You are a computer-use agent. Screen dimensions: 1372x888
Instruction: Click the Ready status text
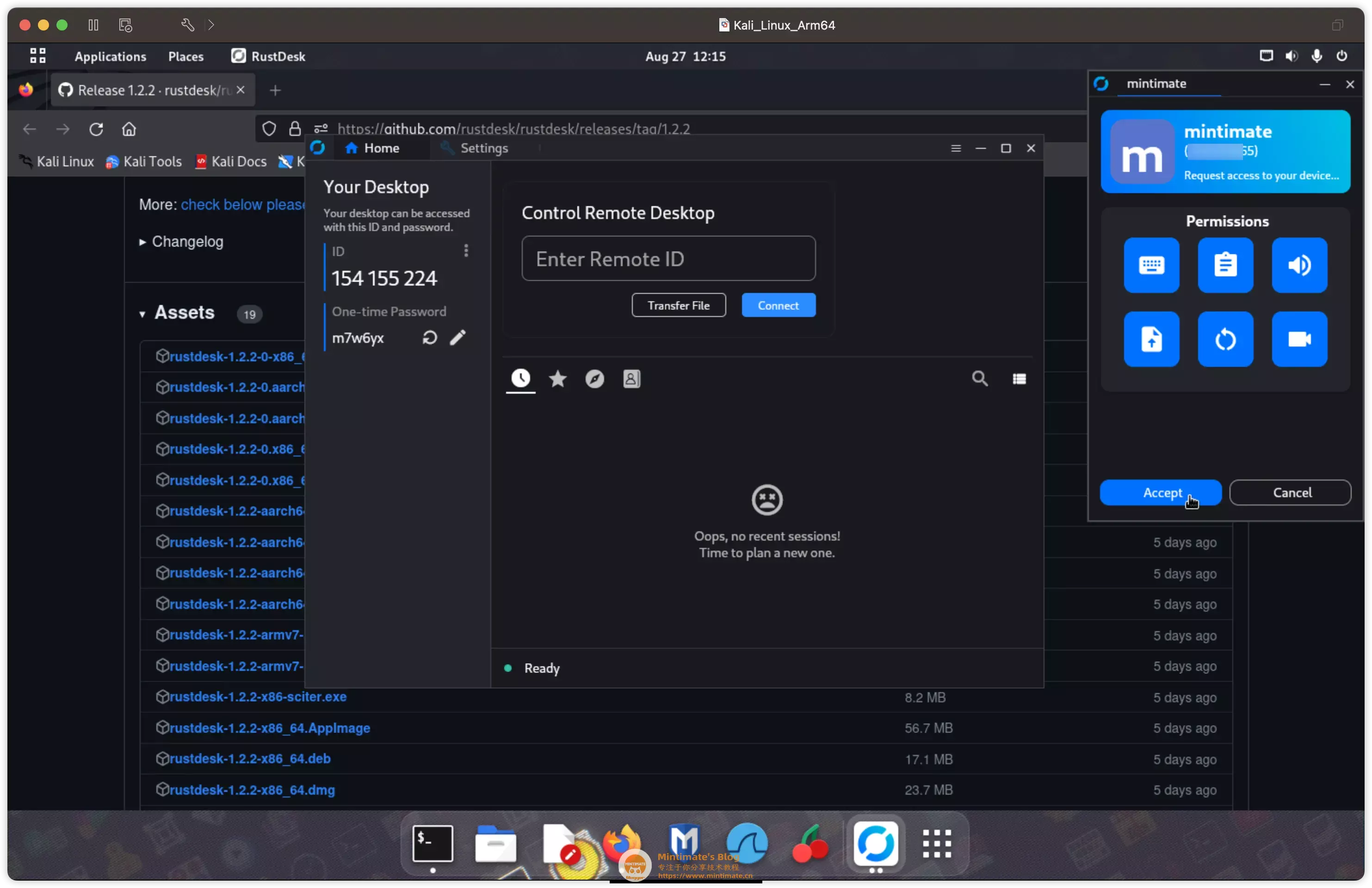click(542, 668)
